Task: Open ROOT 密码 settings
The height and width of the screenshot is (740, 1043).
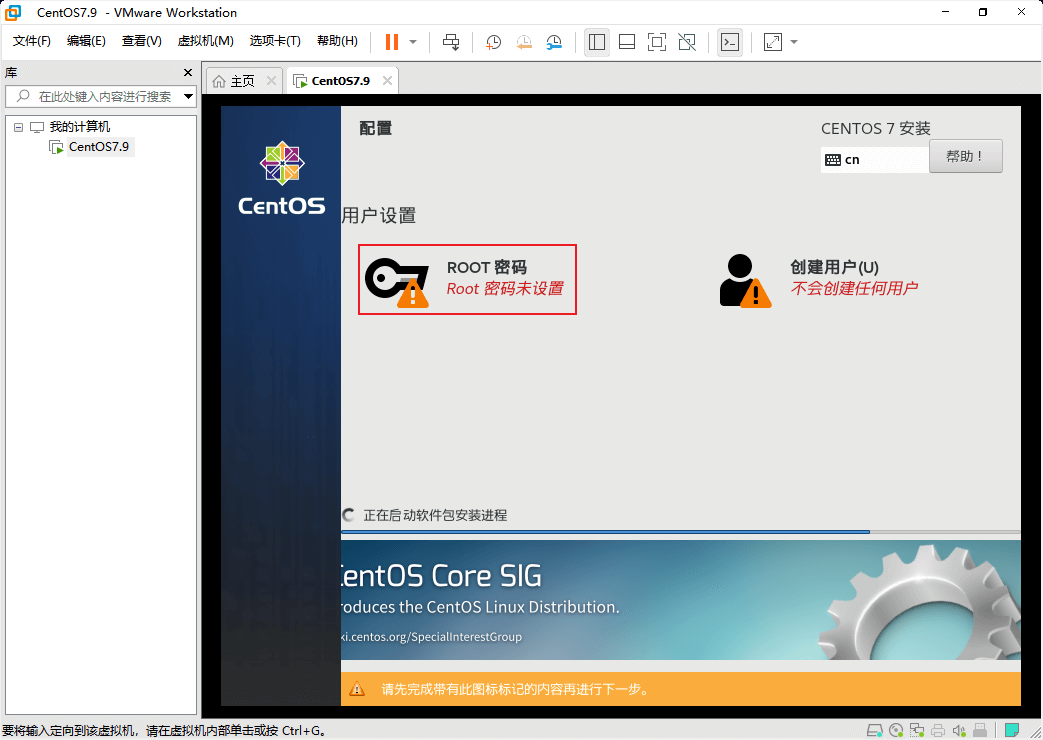Action: tap(467, 279)
